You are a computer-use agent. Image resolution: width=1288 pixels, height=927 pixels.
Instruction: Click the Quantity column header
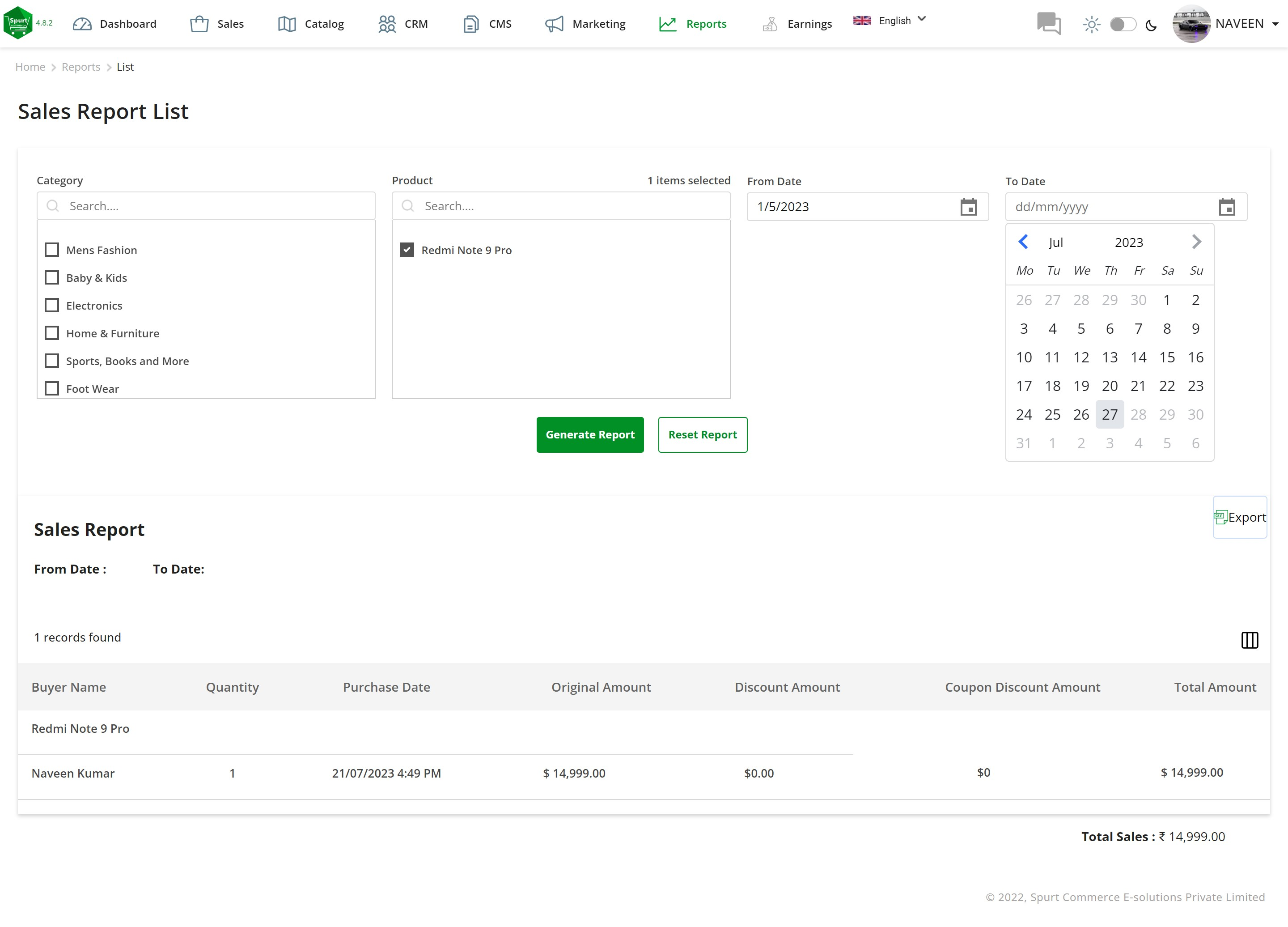pos(232,687)
